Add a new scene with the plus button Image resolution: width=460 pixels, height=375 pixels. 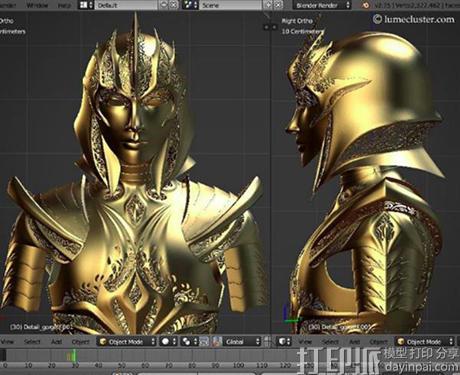coord(269,5)
